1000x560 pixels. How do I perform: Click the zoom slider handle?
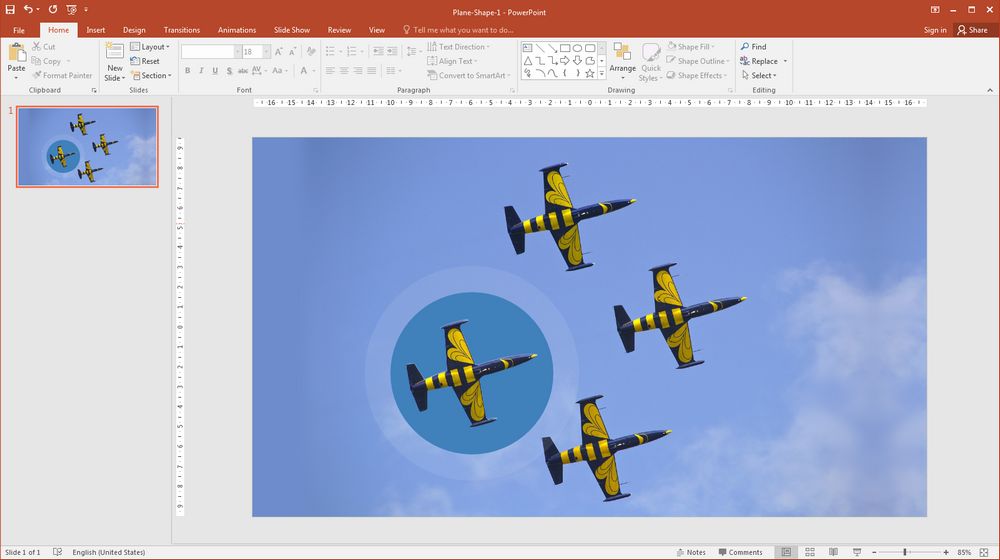(x=905, y=552)
